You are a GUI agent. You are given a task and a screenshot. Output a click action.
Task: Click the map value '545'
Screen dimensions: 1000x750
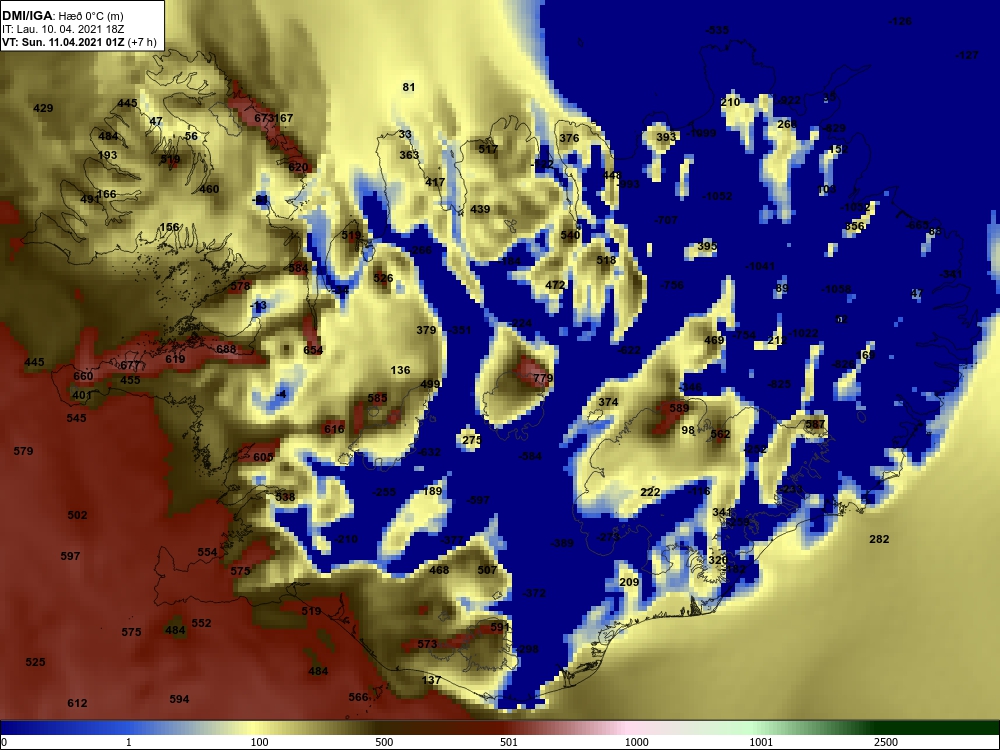tap(77, 418)
